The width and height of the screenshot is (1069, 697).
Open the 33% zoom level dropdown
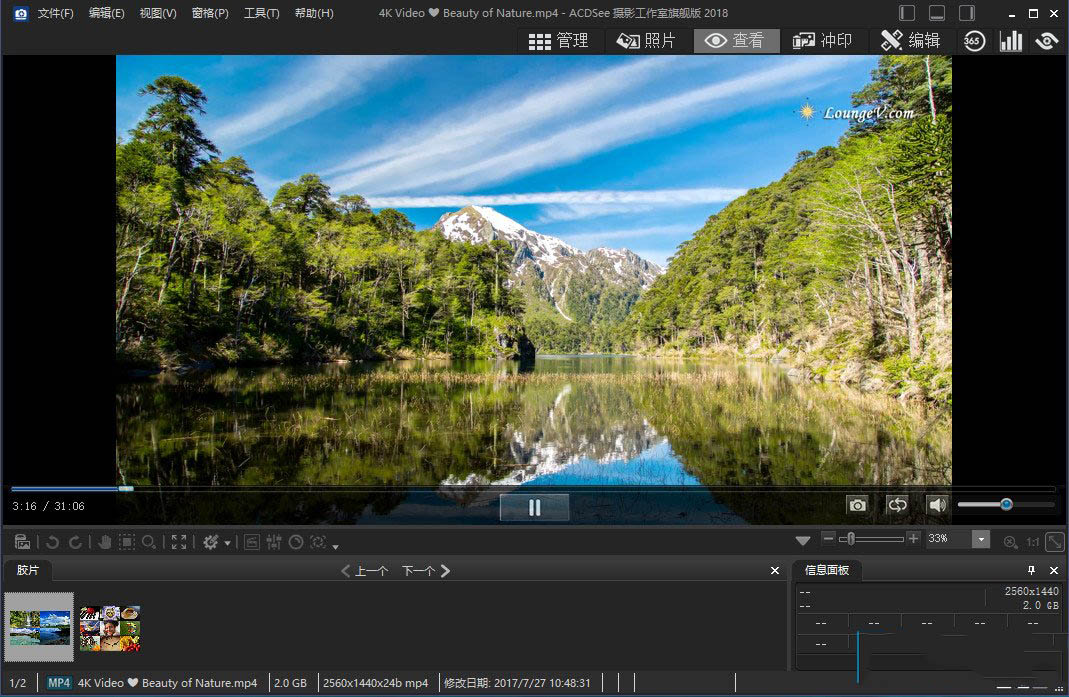[x=981, y=540]
